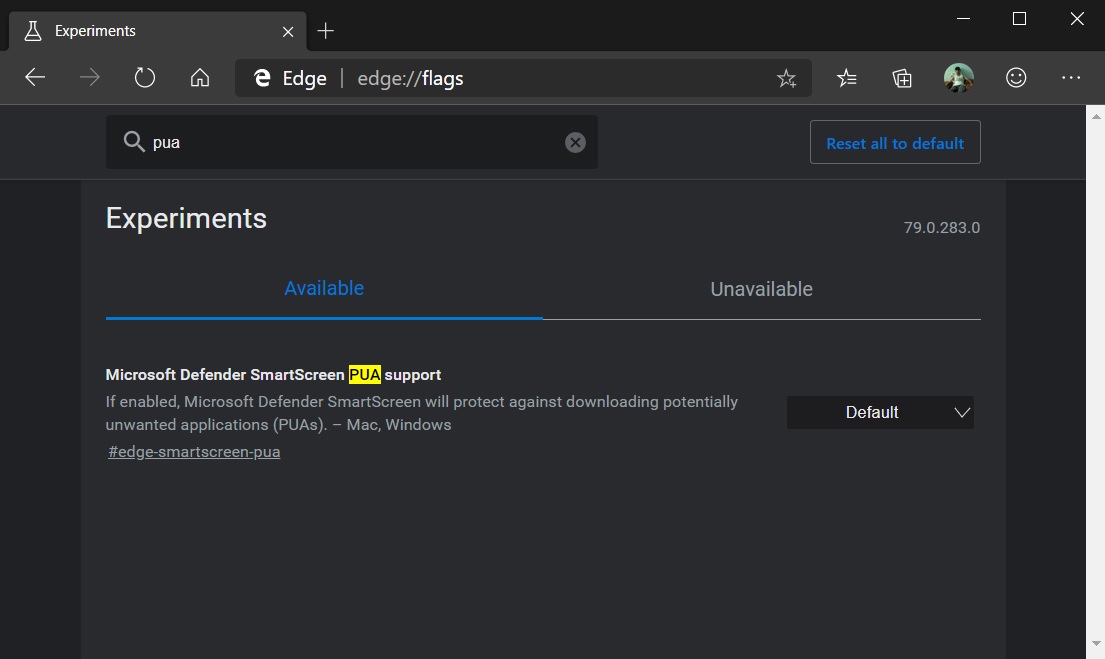Clear the pua search text
Viewport: 1105px width, 659px height.
pos(575,142)
